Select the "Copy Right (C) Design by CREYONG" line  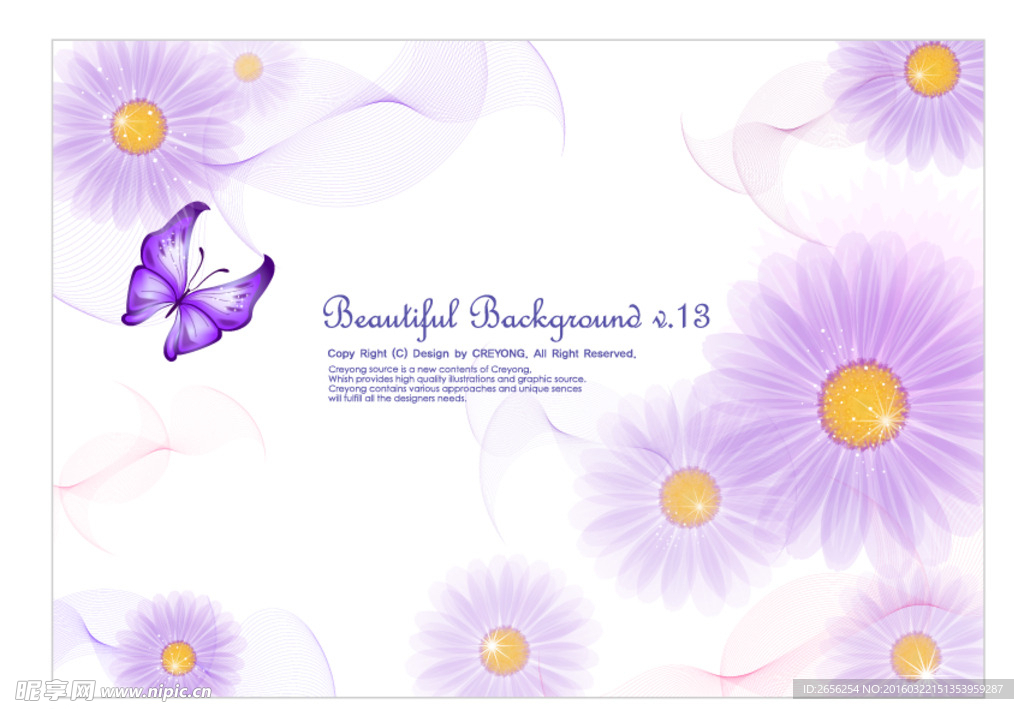pyautogui.click(x=482, y=353)
